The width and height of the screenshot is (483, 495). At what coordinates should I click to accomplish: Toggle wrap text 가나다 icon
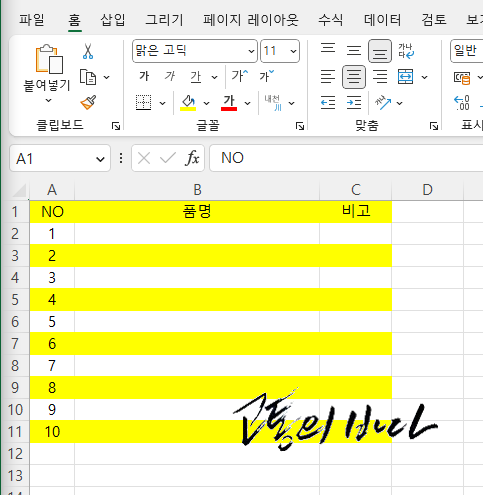coord(406,51)
